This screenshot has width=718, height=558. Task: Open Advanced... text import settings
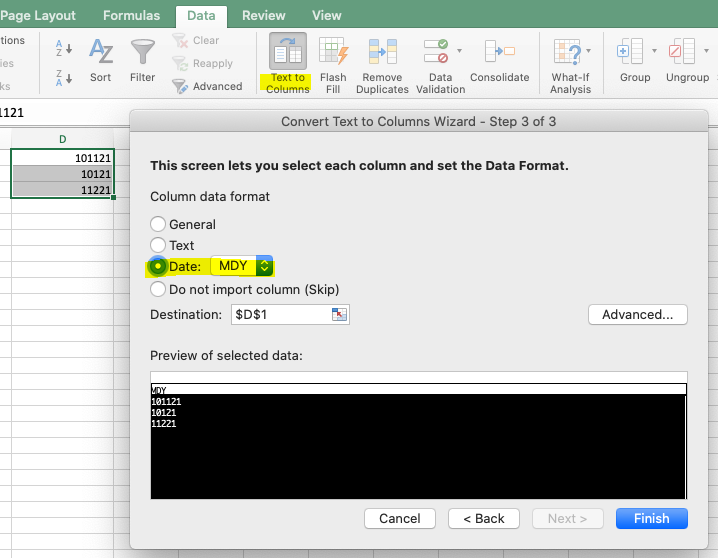(637, 314)
